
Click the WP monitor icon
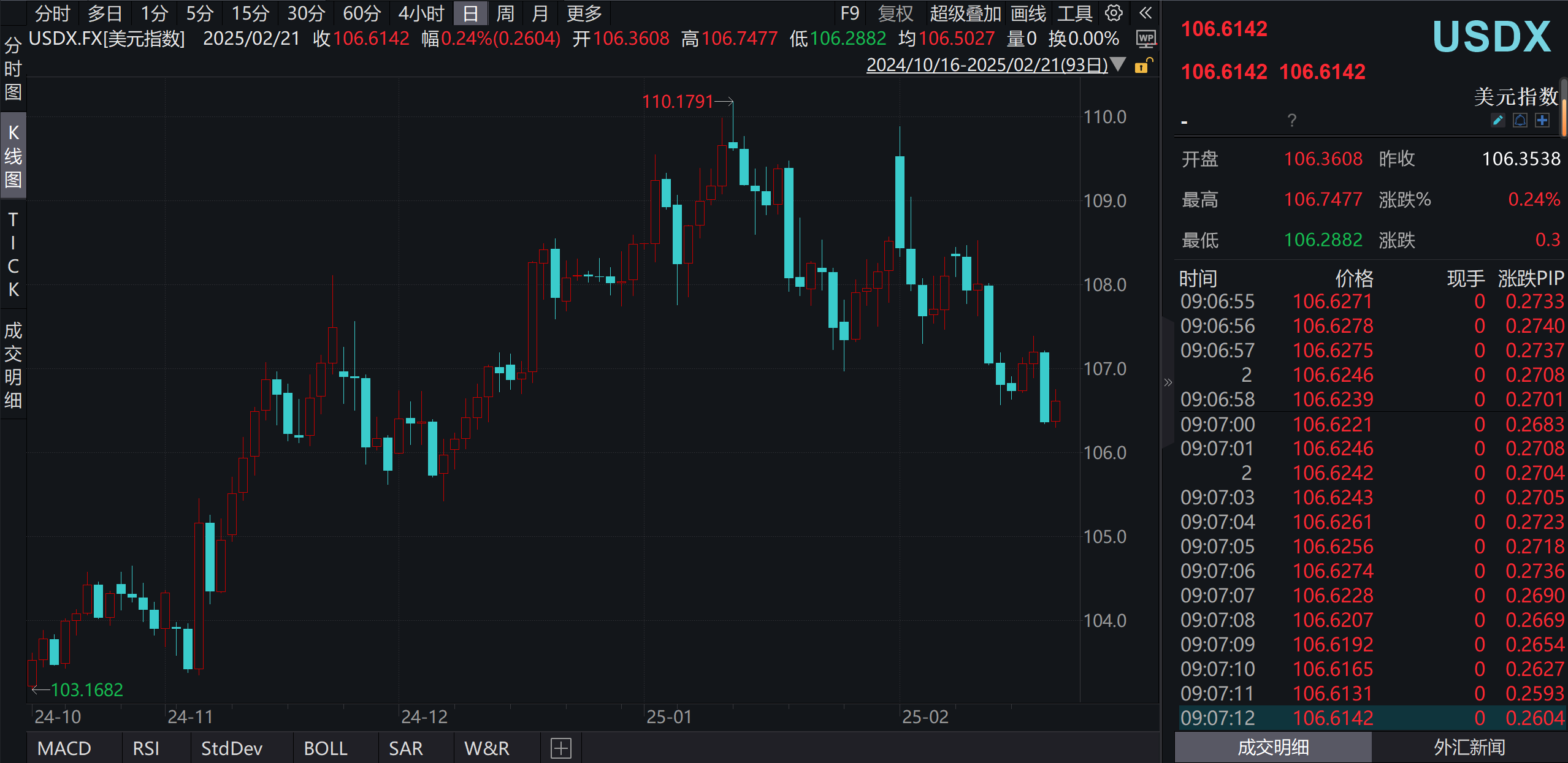point(1145,39)
